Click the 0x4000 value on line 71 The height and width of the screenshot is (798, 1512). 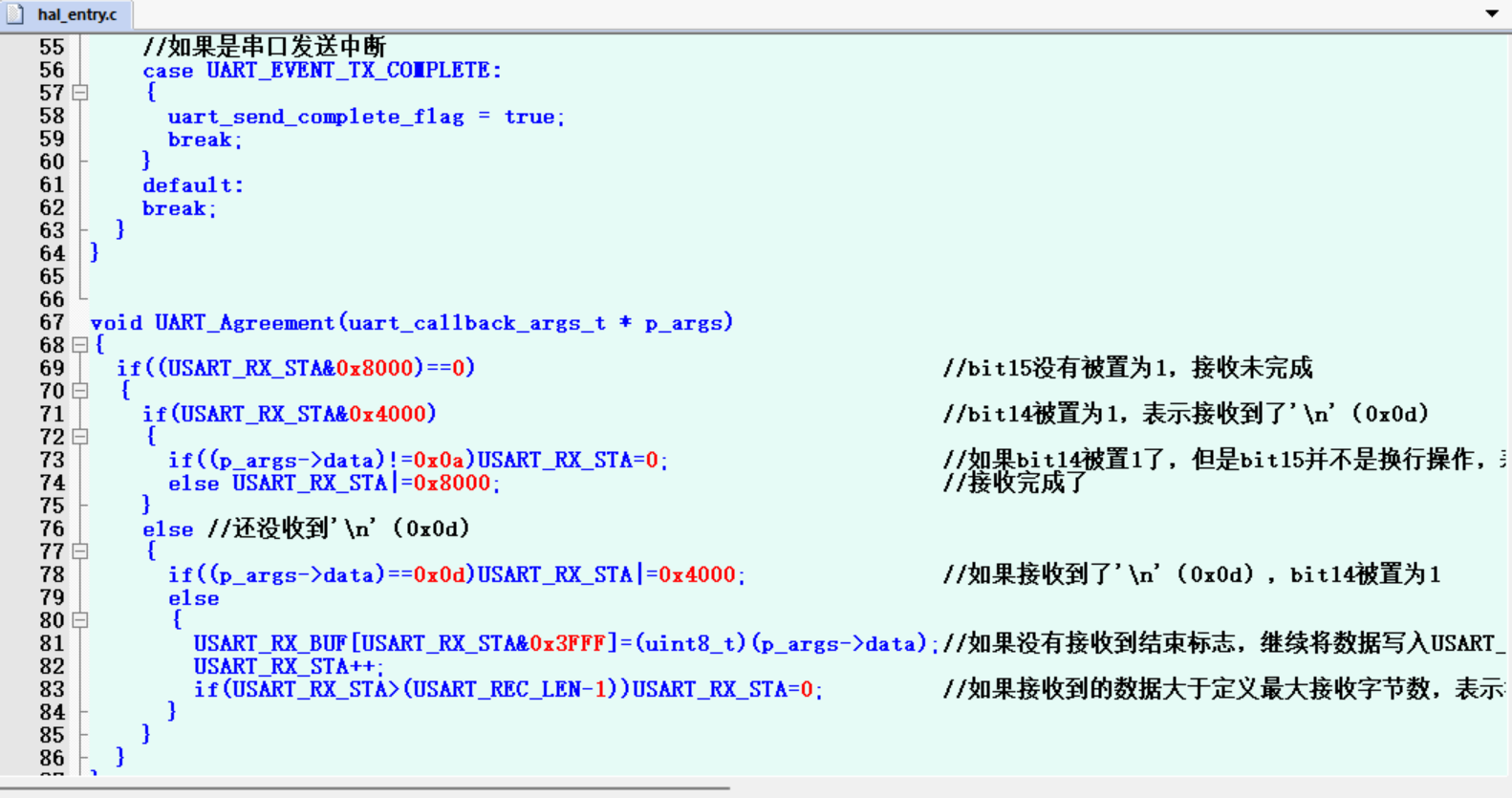(388, 414)
